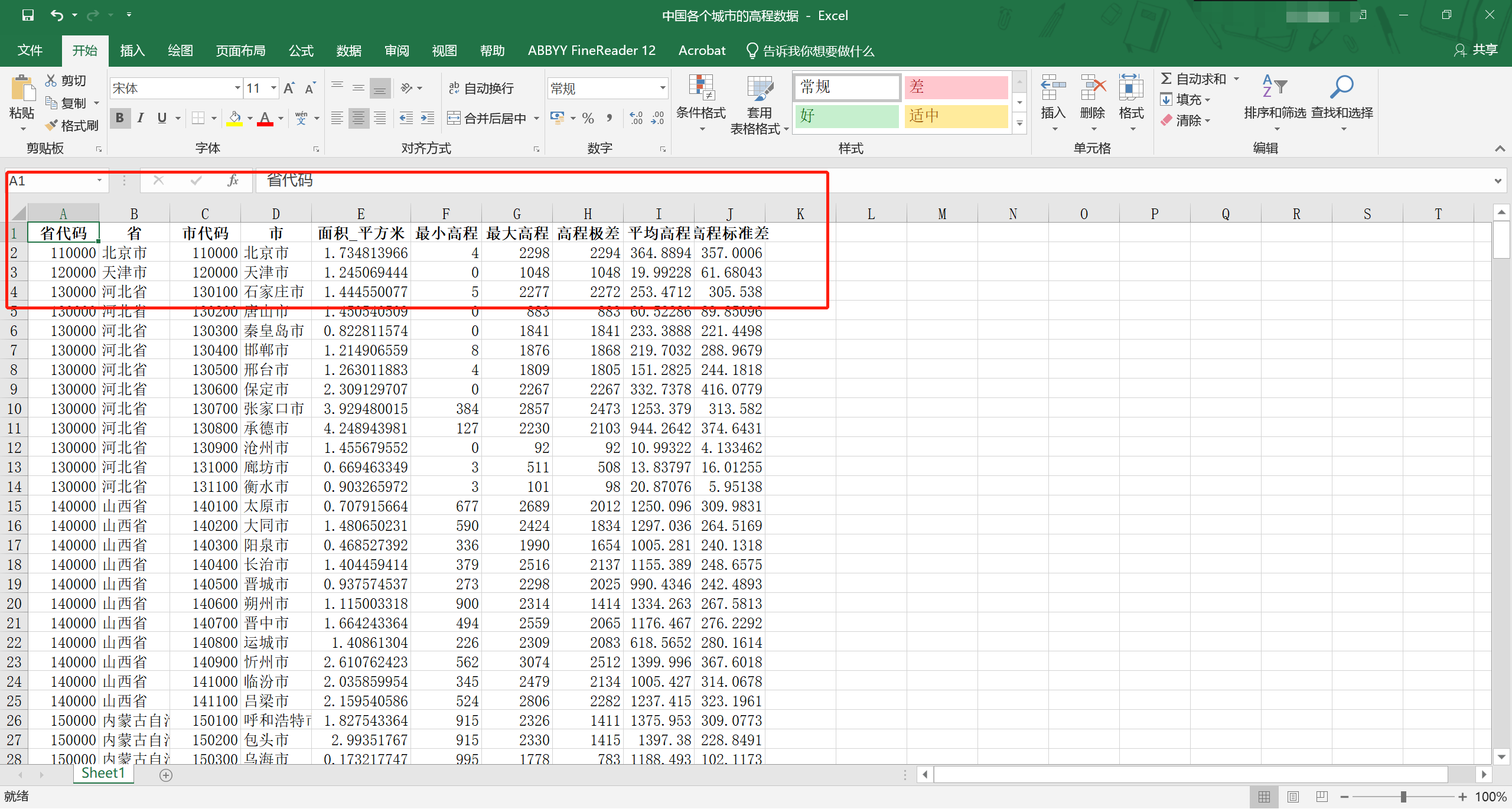Click AutoSum (自动求和) button
The image size is (1512, 809).
pyautogui.click(x=1193, y=79)
